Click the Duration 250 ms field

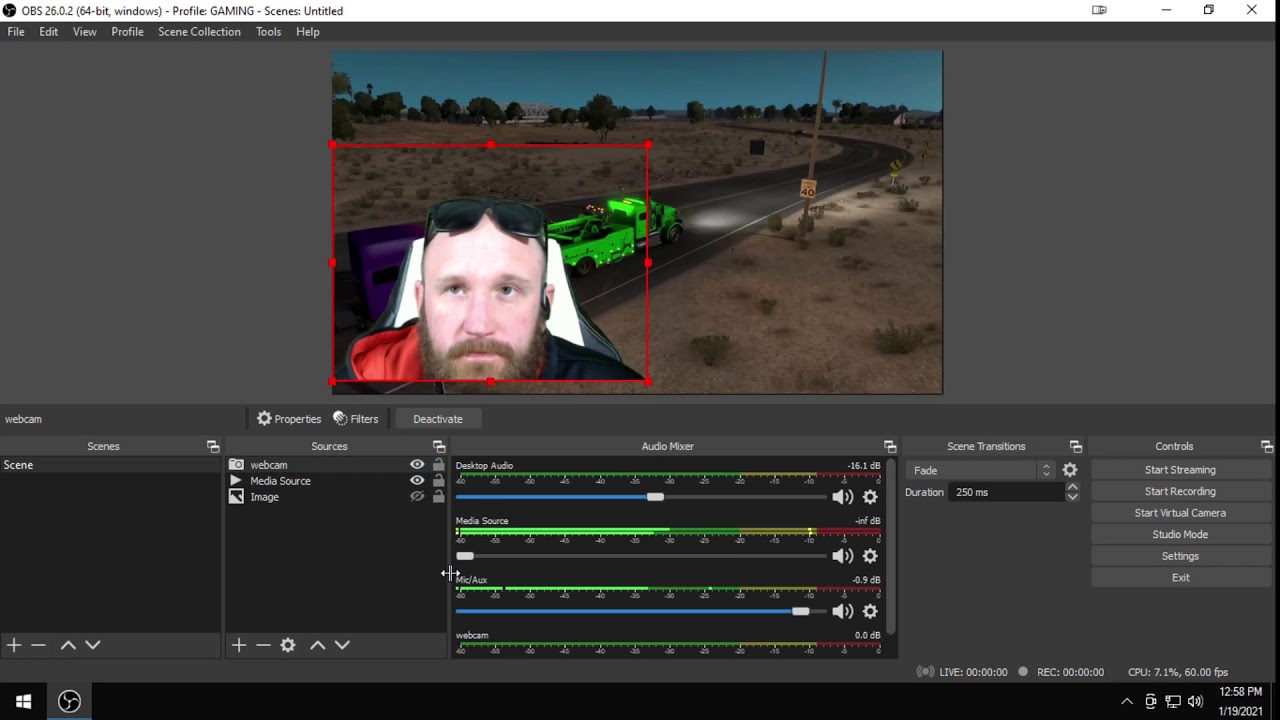tap(1007, 492)
